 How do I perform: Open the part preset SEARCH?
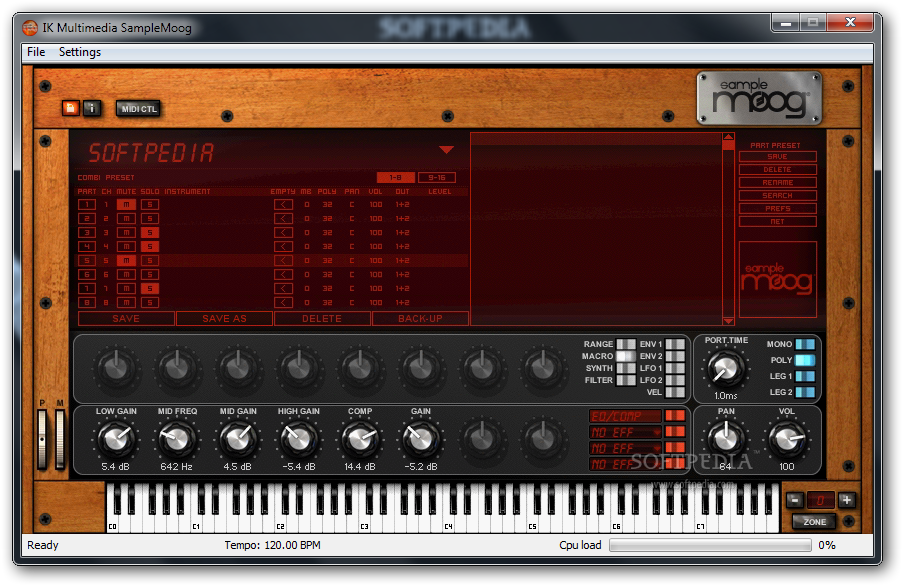click(777, 196)
